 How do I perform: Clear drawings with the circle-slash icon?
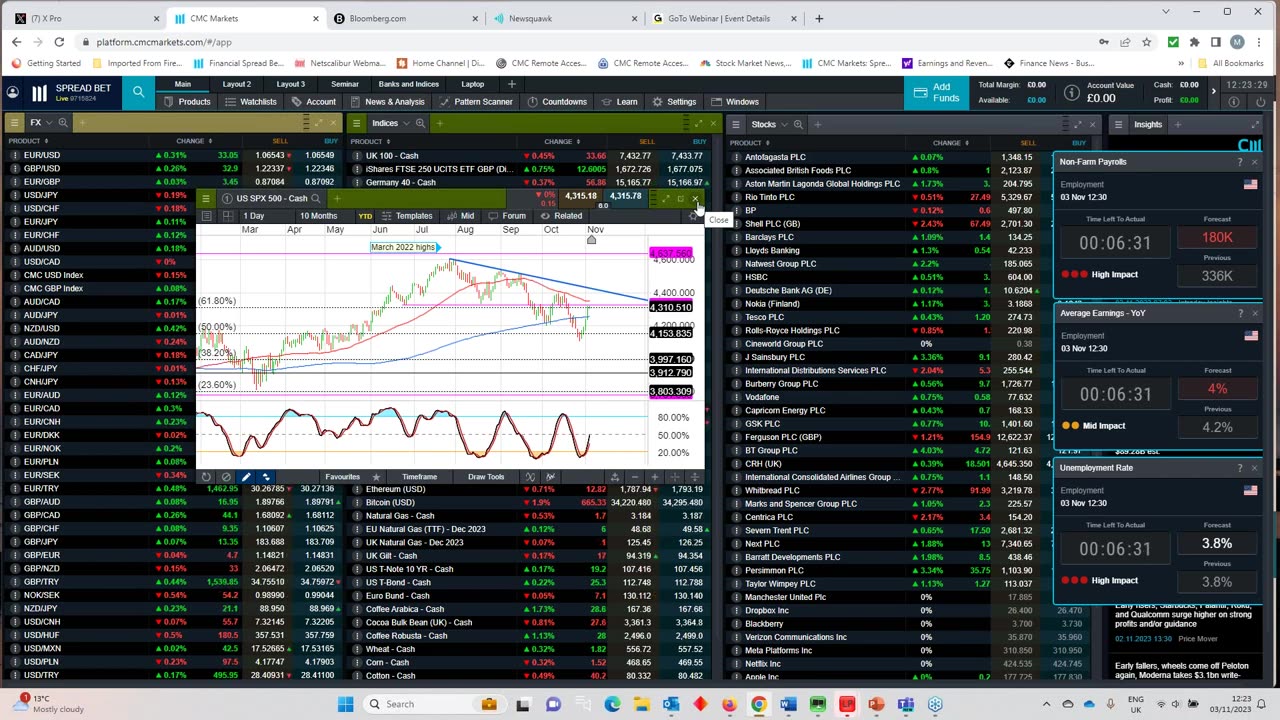pos(226,477)
